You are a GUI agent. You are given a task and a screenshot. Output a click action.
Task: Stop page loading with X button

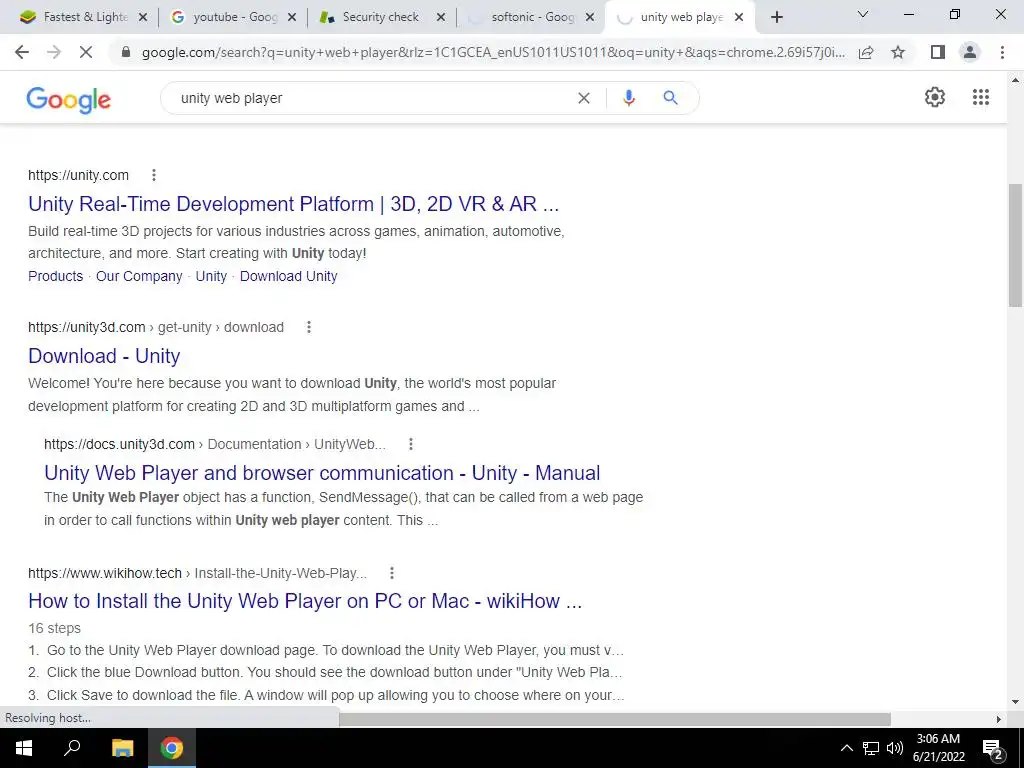(86, 52)
